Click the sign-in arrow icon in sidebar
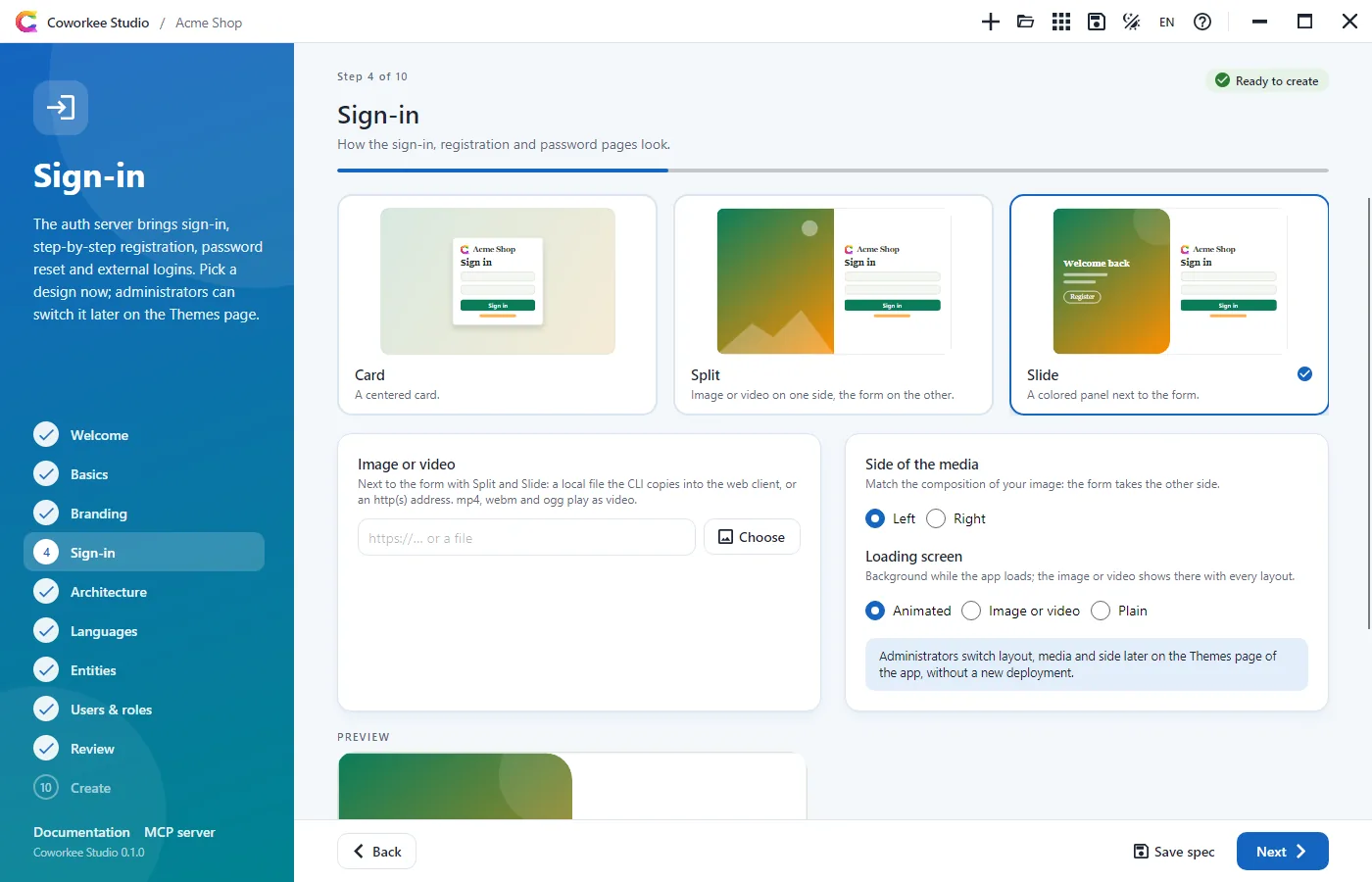Screen dimensions: 1372x882 coord(61,108)
